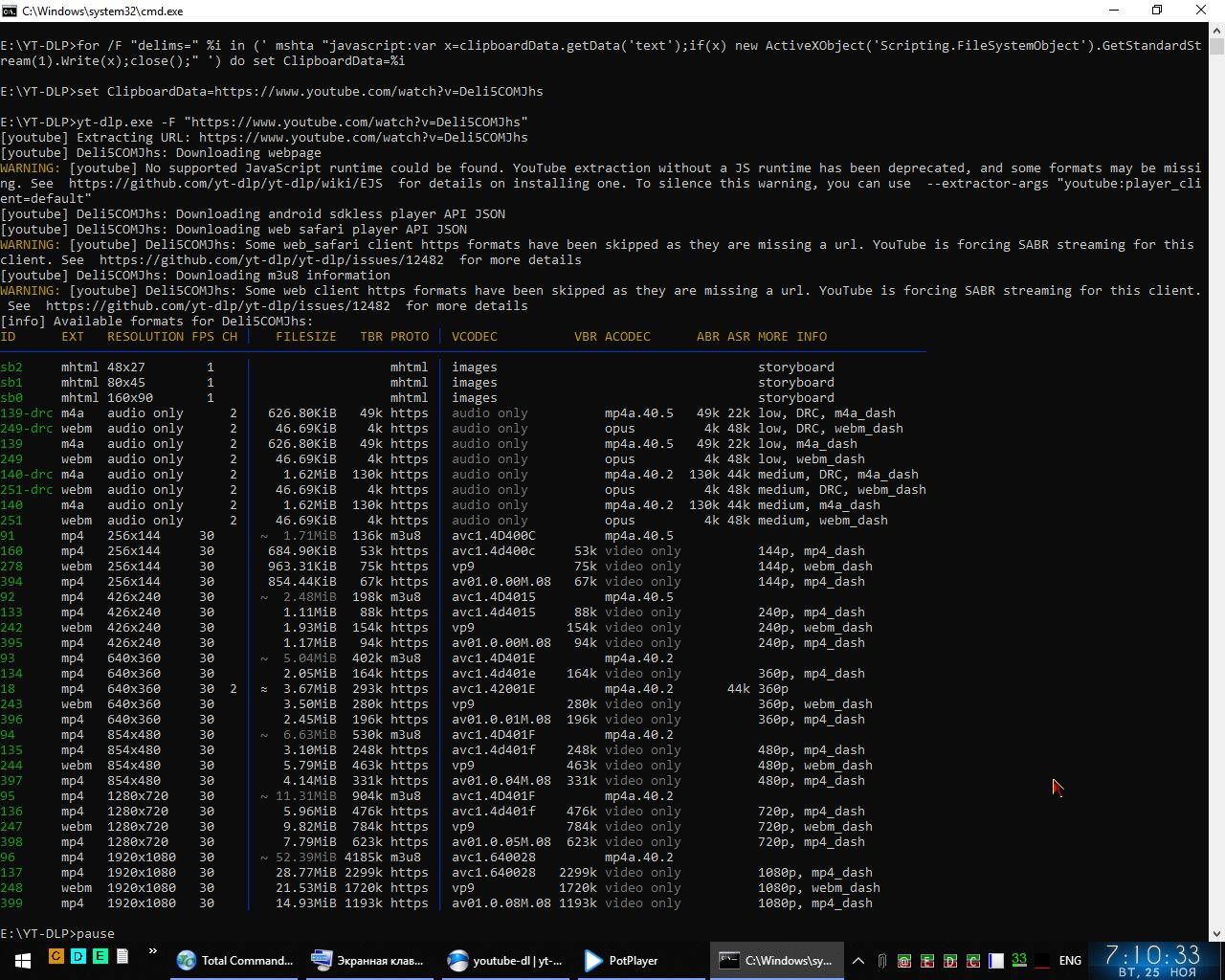Switch to PotPlayer taskbar window
The height and width of the screenshot is (980, 1225).
(x=622, y=960)
